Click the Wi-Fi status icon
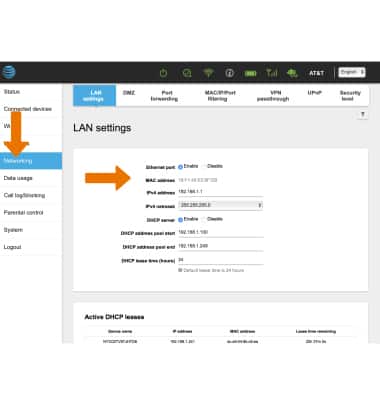Viewport: 380px width, 400px height. click(209, 73)
